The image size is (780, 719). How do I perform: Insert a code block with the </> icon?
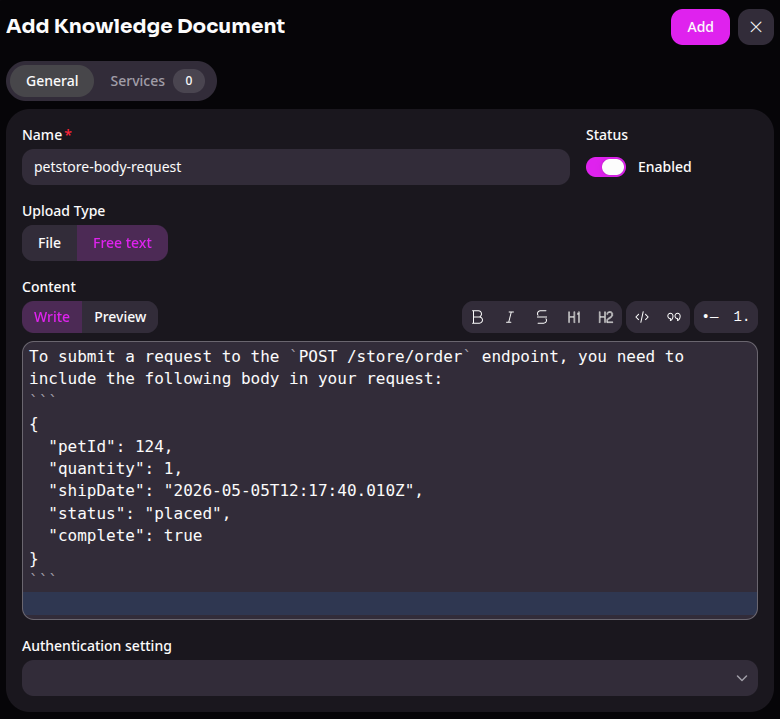(642, 317)
